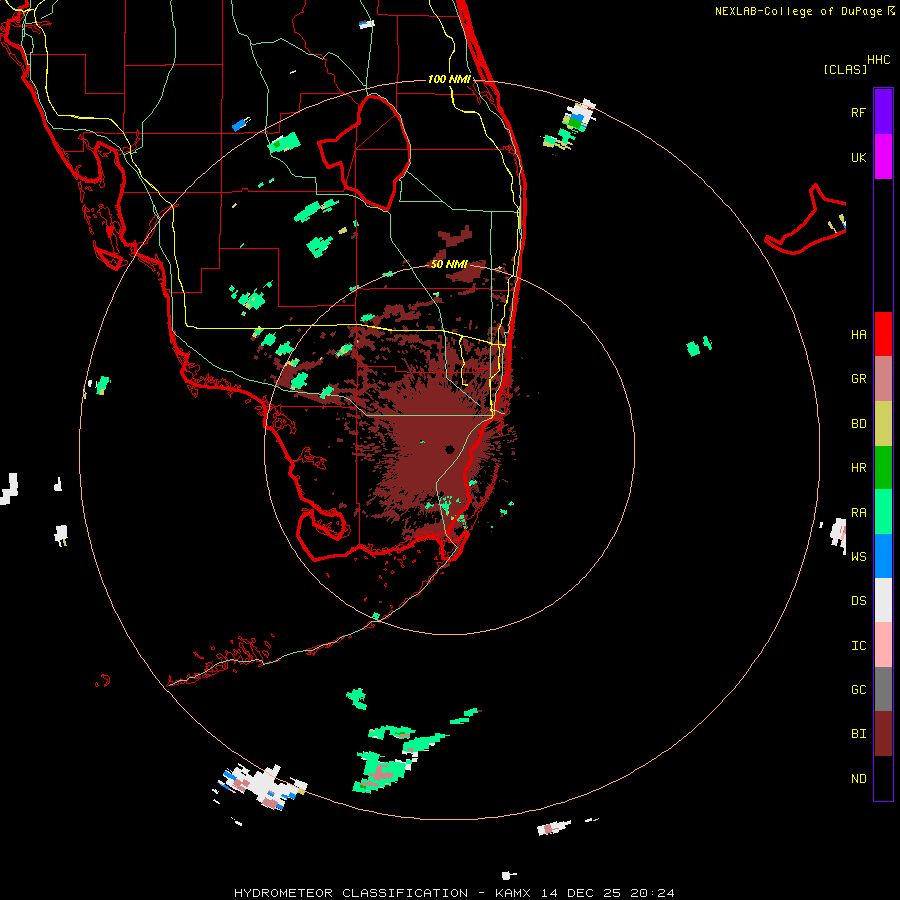The height and width of the screenshot is (900, 900).
Task: Click the WS wet snow blue swatch
Action: coord(883,556)
